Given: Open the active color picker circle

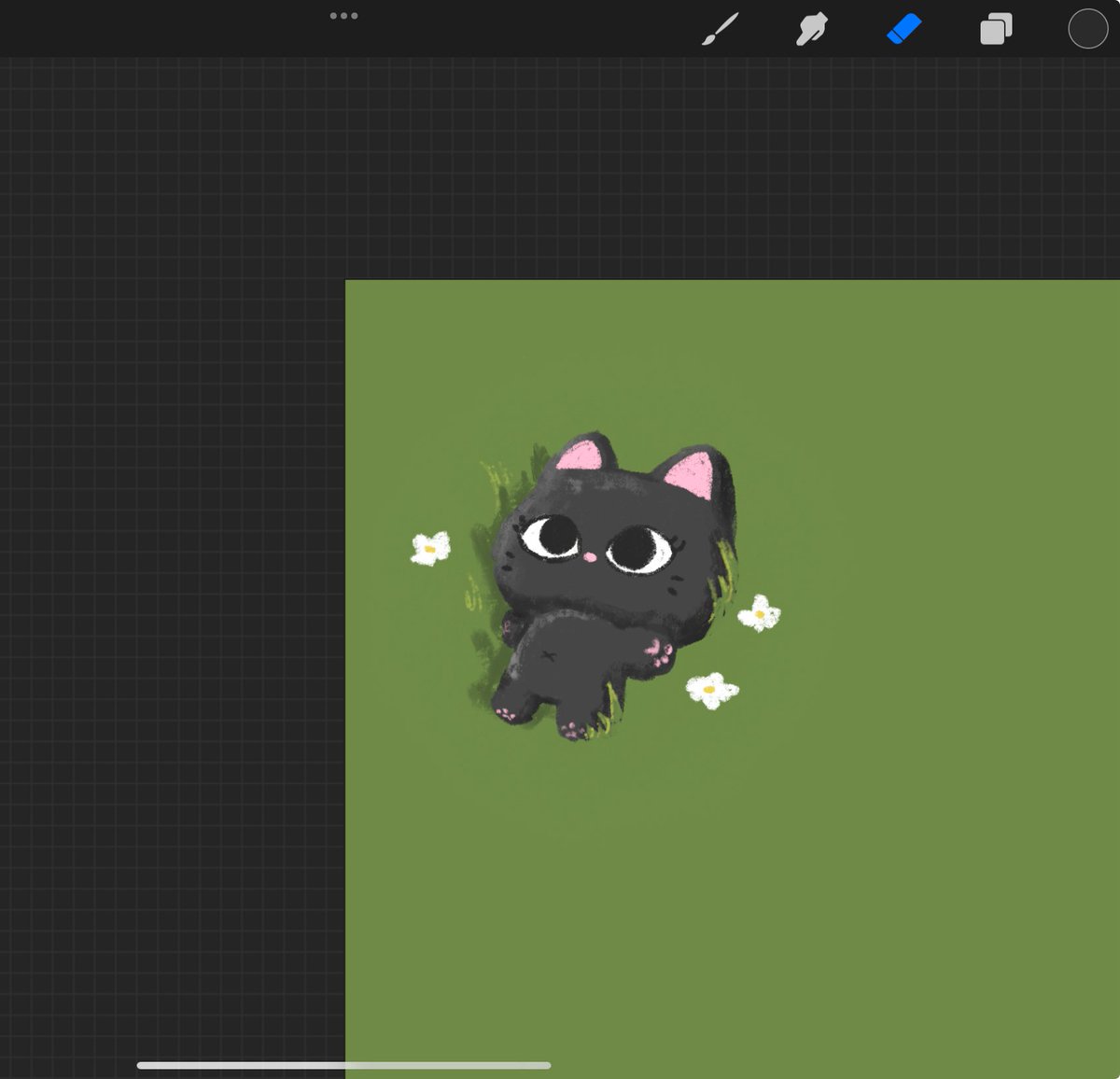Looking at the screenshot, I should pyautogui.click(x=1087, y=29).
